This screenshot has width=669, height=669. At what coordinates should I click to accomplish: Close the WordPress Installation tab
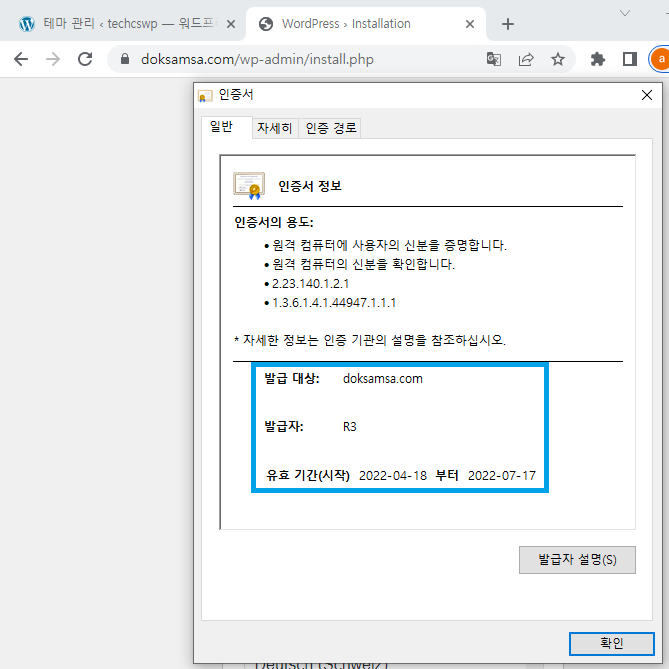tap(470, 24)
